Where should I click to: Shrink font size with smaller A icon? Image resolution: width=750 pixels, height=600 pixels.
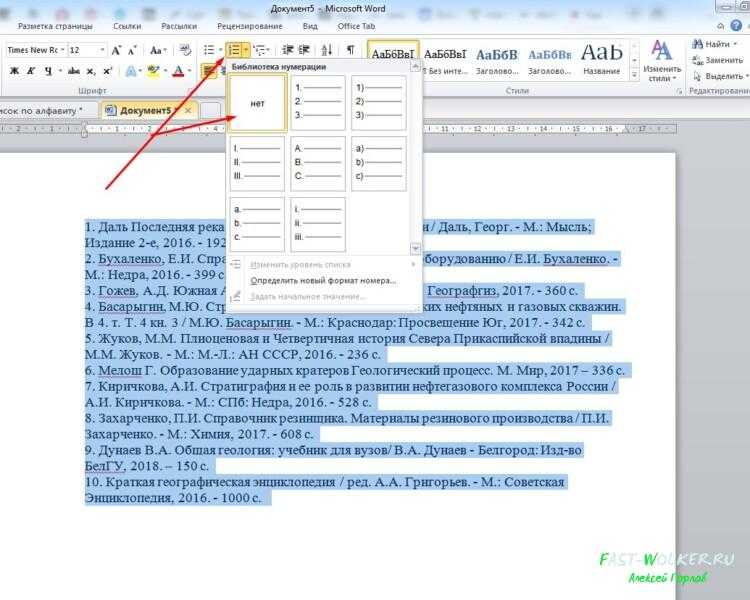132,50
